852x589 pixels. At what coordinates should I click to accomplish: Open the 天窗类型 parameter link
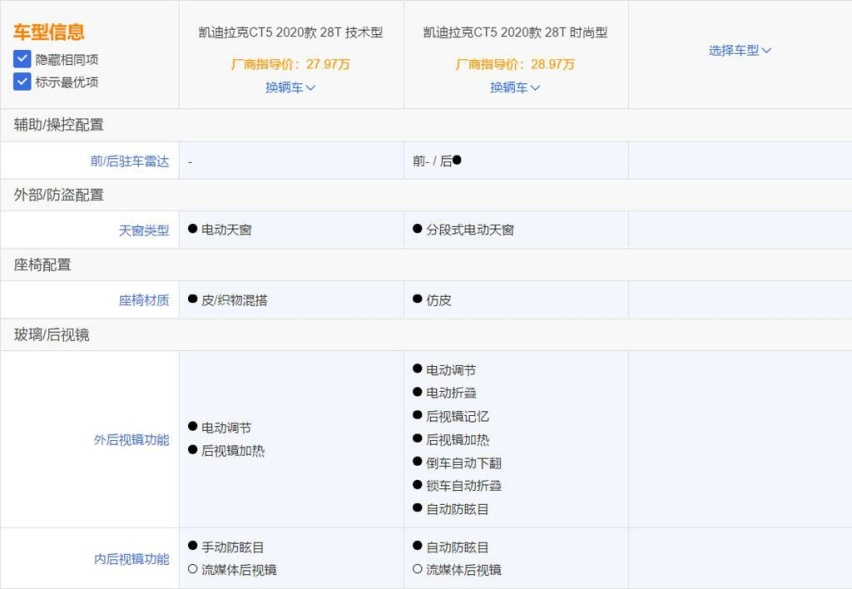point(144,230)
